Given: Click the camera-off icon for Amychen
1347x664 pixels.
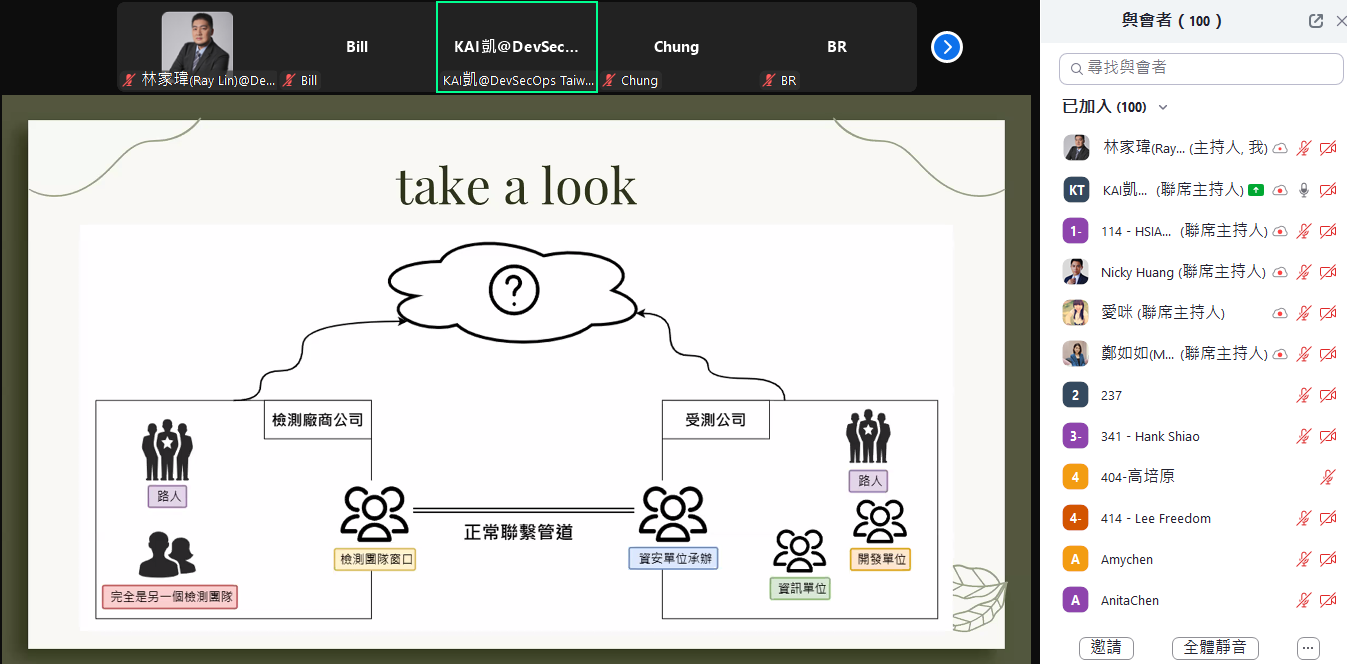Looking at the screenshot, I should click(1327, 560).
